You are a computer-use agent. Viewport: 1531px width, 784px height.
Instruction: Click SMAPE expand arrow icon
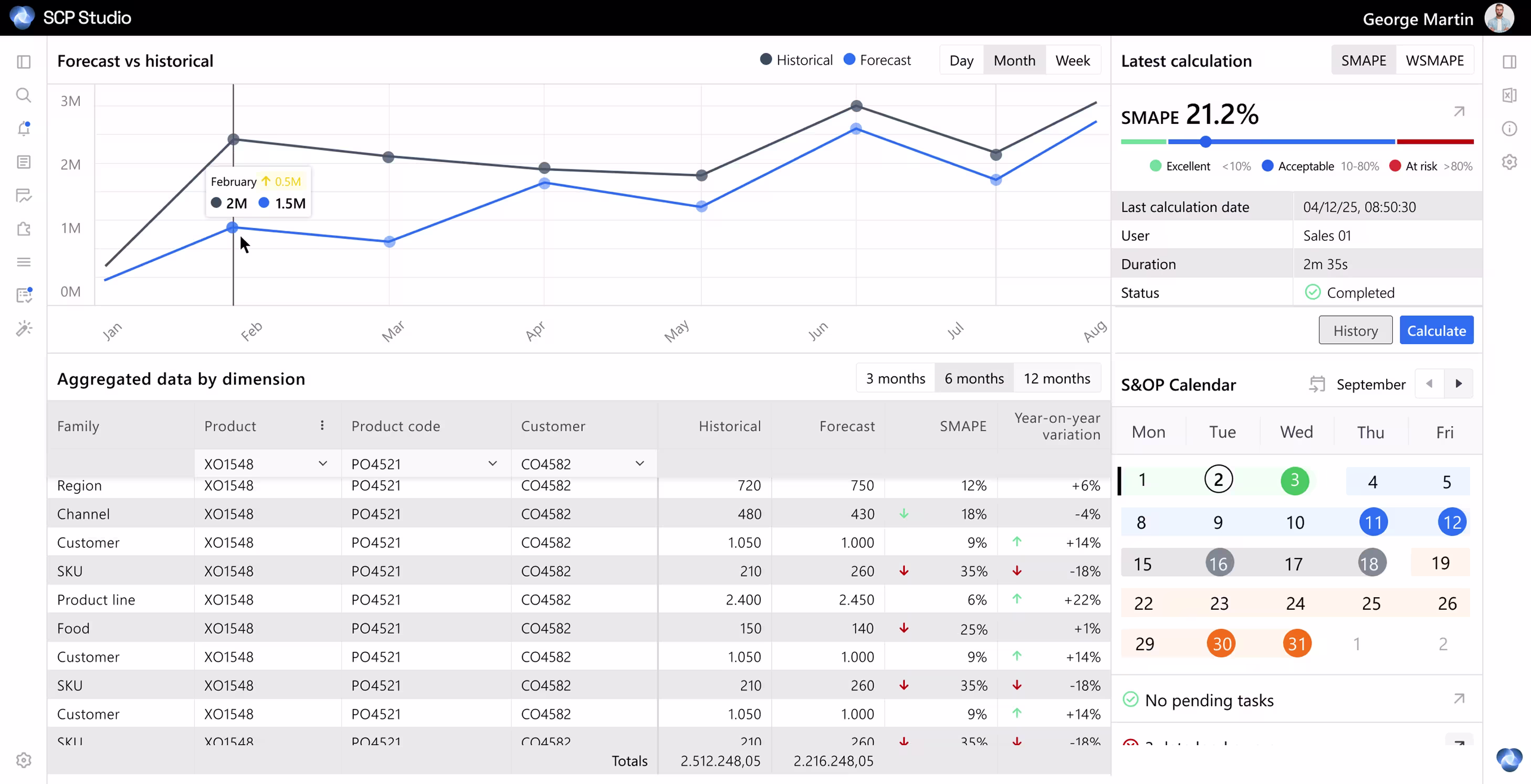coord(1459,112)
